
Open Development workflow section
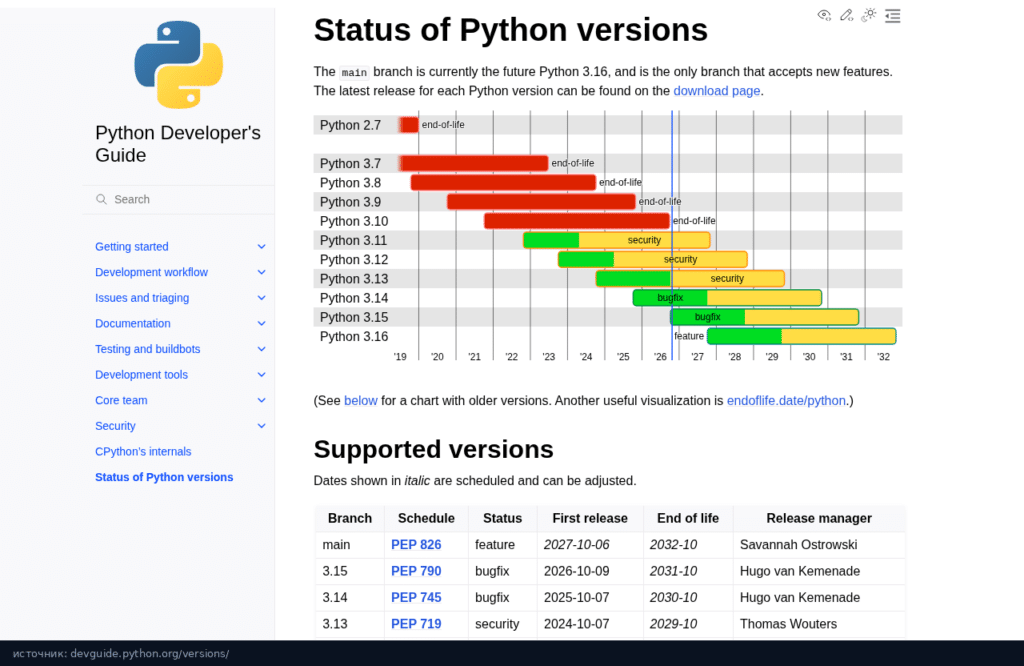click(x=152, y=272)
